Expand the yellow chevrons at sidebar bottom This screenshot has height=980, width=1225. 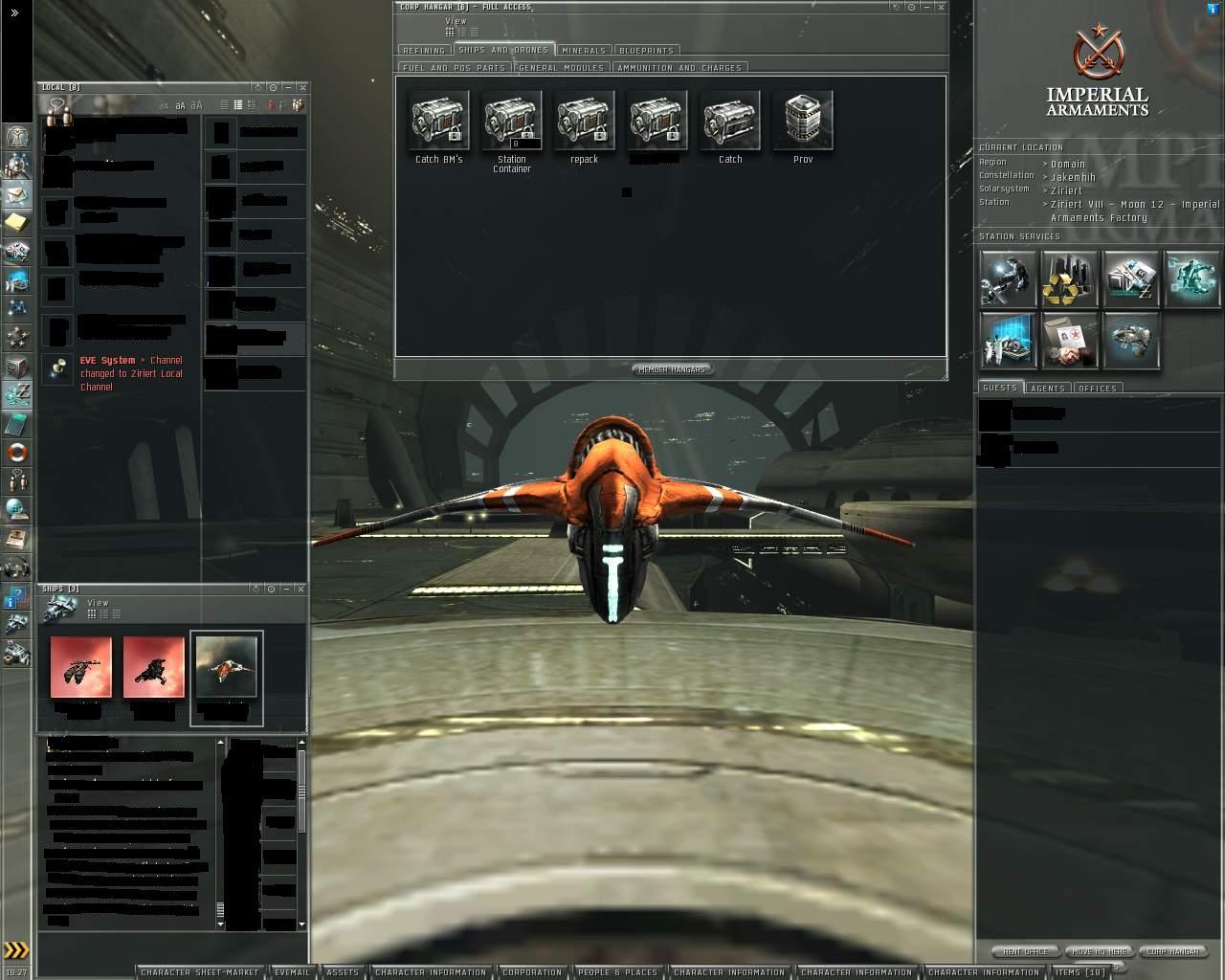pos(16,950)
